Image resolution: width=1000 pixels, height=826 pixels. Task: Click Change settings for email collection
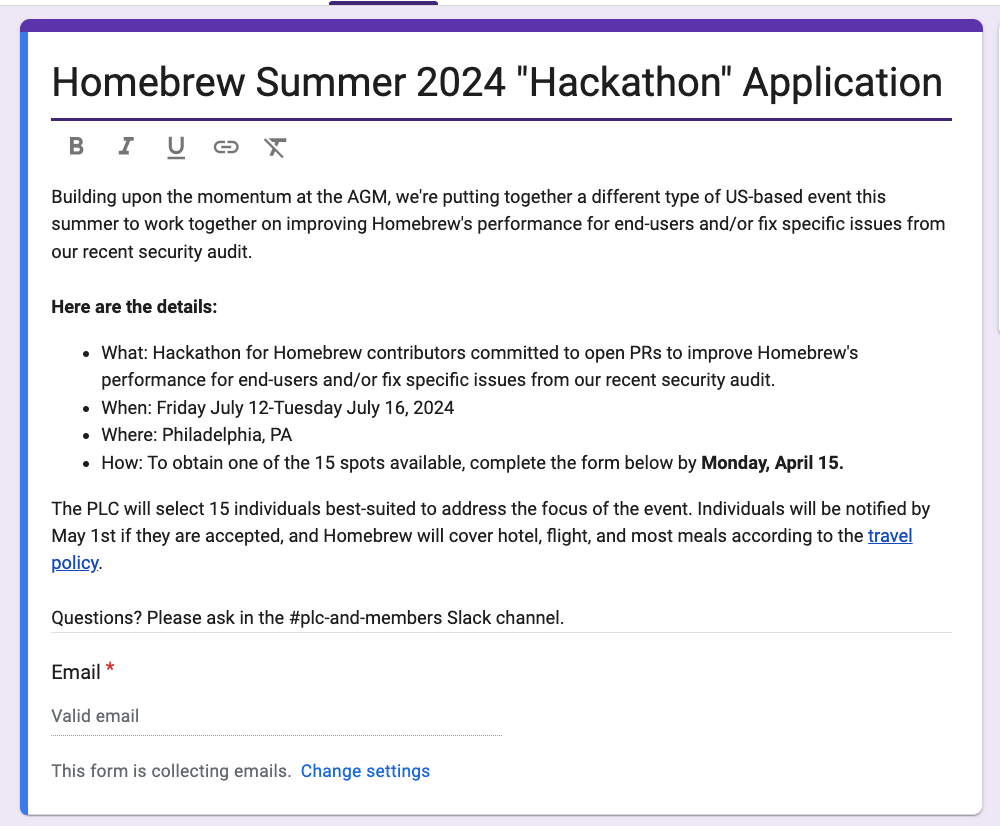coord(365,770)
